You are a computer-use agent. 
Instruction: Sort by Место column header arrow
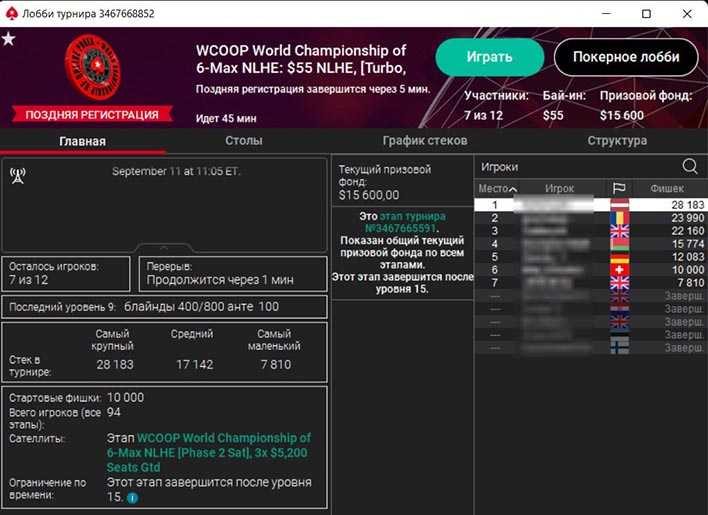pos(512,189)
